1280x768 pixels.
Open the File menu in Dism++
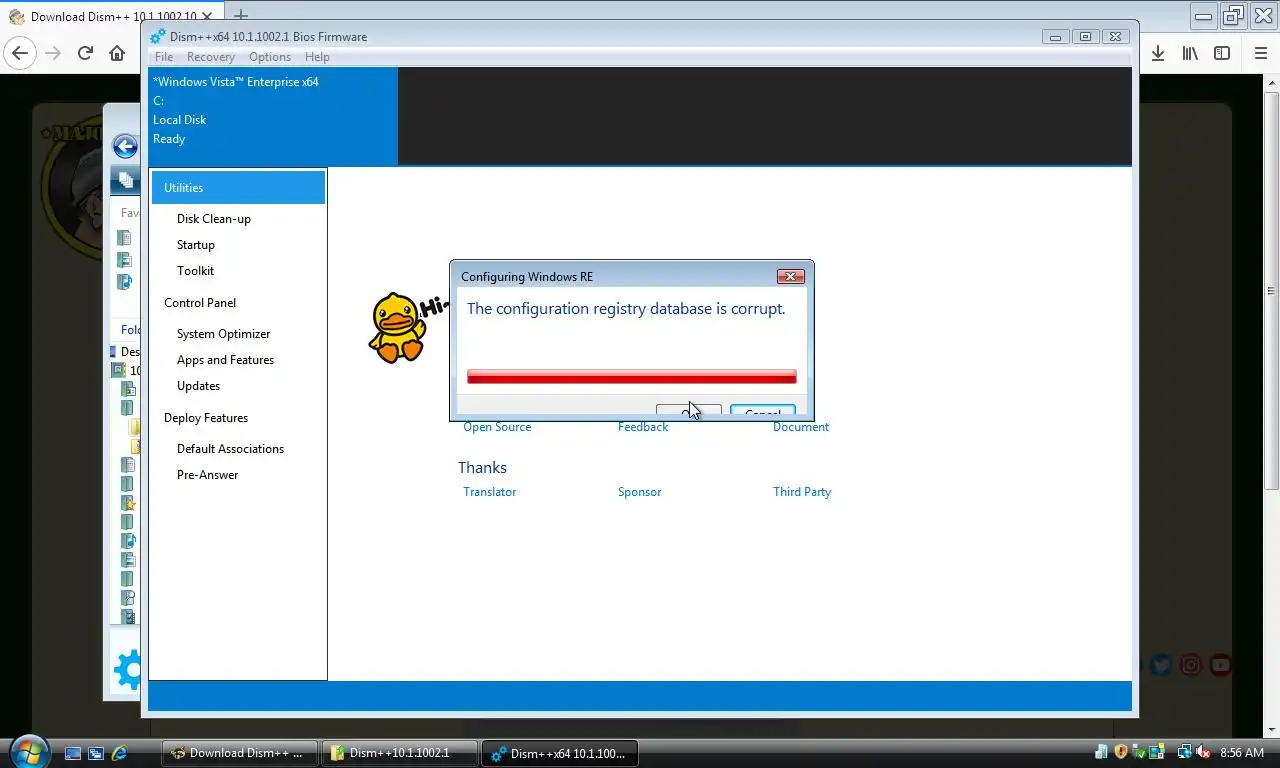tap(164, 57)
